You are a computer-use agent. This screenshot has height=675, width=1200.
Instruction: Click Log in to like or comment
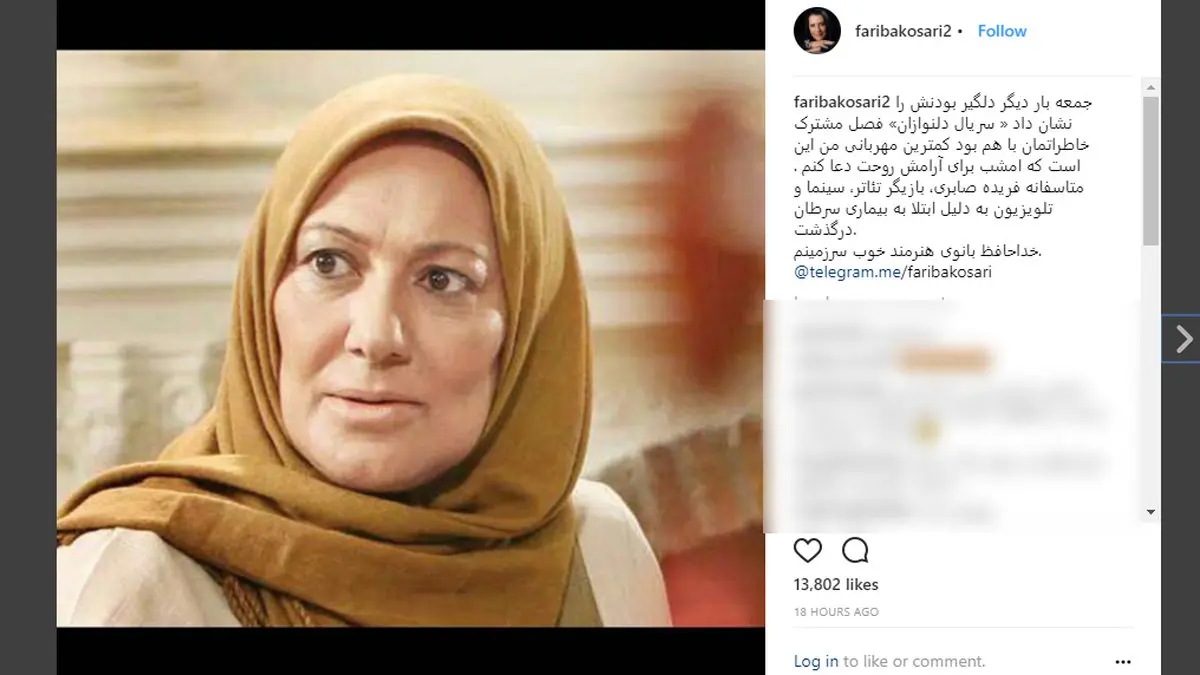pyautogui.click(x=816, y=661)
